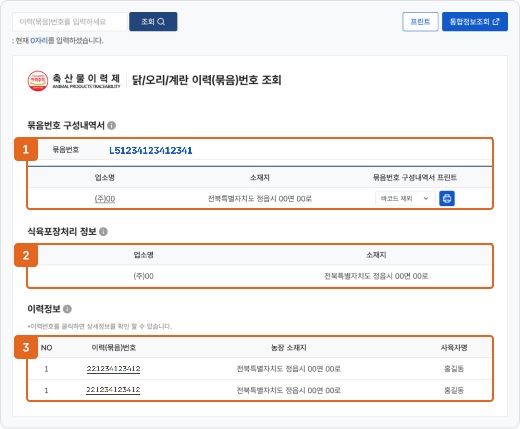Click info icon beside 묶음번호 구성내역서
Screen dimensions: 520x429
tap(112, 125)
